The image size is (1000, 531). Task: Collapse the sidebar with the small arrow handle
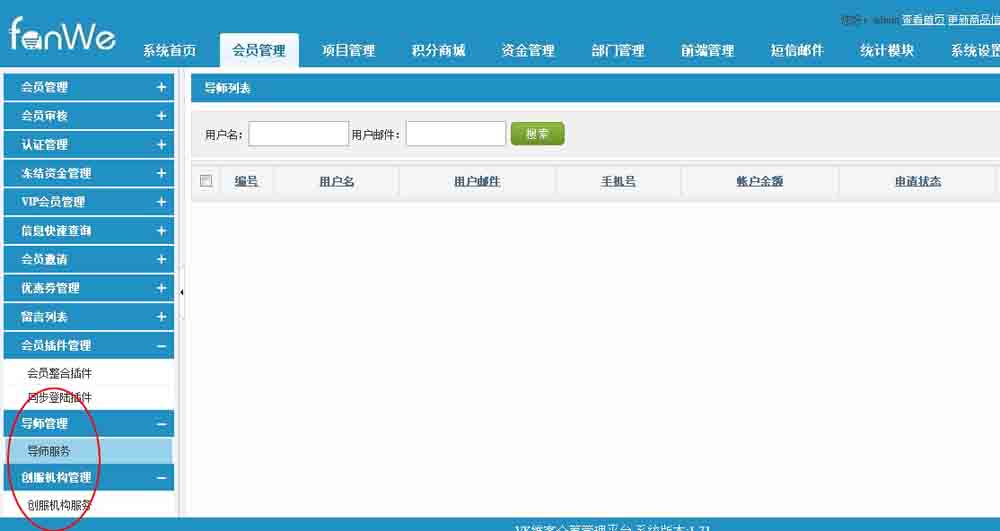(182, 291)
